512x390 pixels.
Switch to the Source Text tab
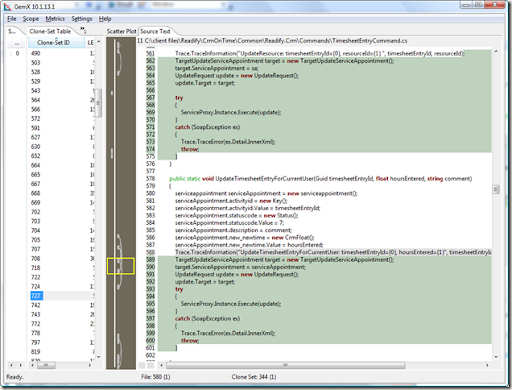pyautogui.click(x=155, y=31)
